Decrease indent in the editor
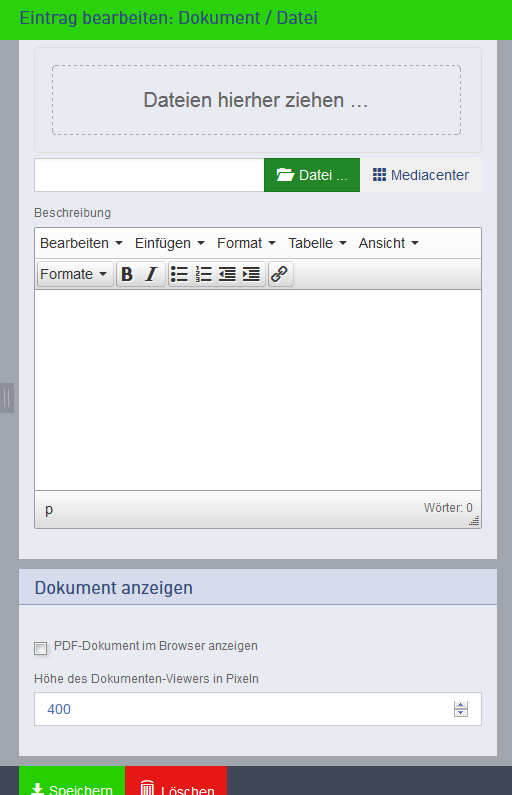This screenshot has height=795, width=512. [x=228, y=274]
